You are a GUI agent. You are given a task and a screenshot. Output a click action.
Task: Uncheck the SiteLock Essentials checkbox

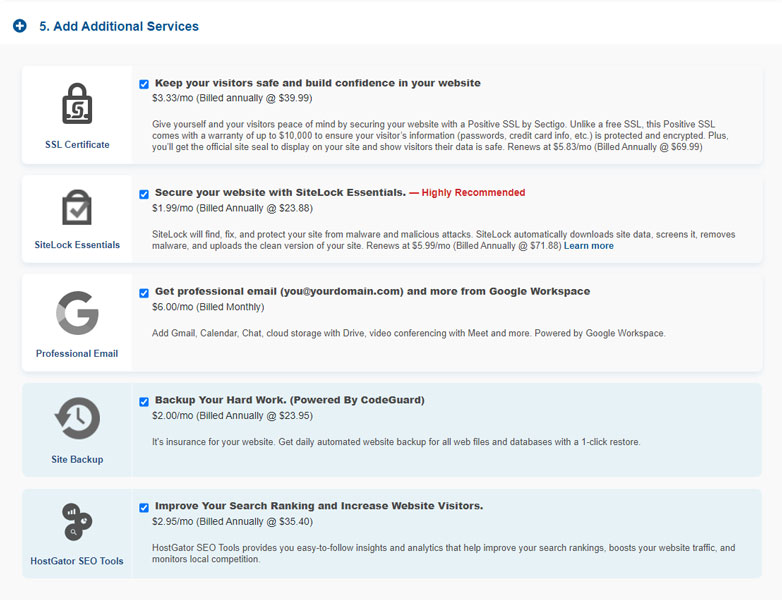(x=144, y=194)
